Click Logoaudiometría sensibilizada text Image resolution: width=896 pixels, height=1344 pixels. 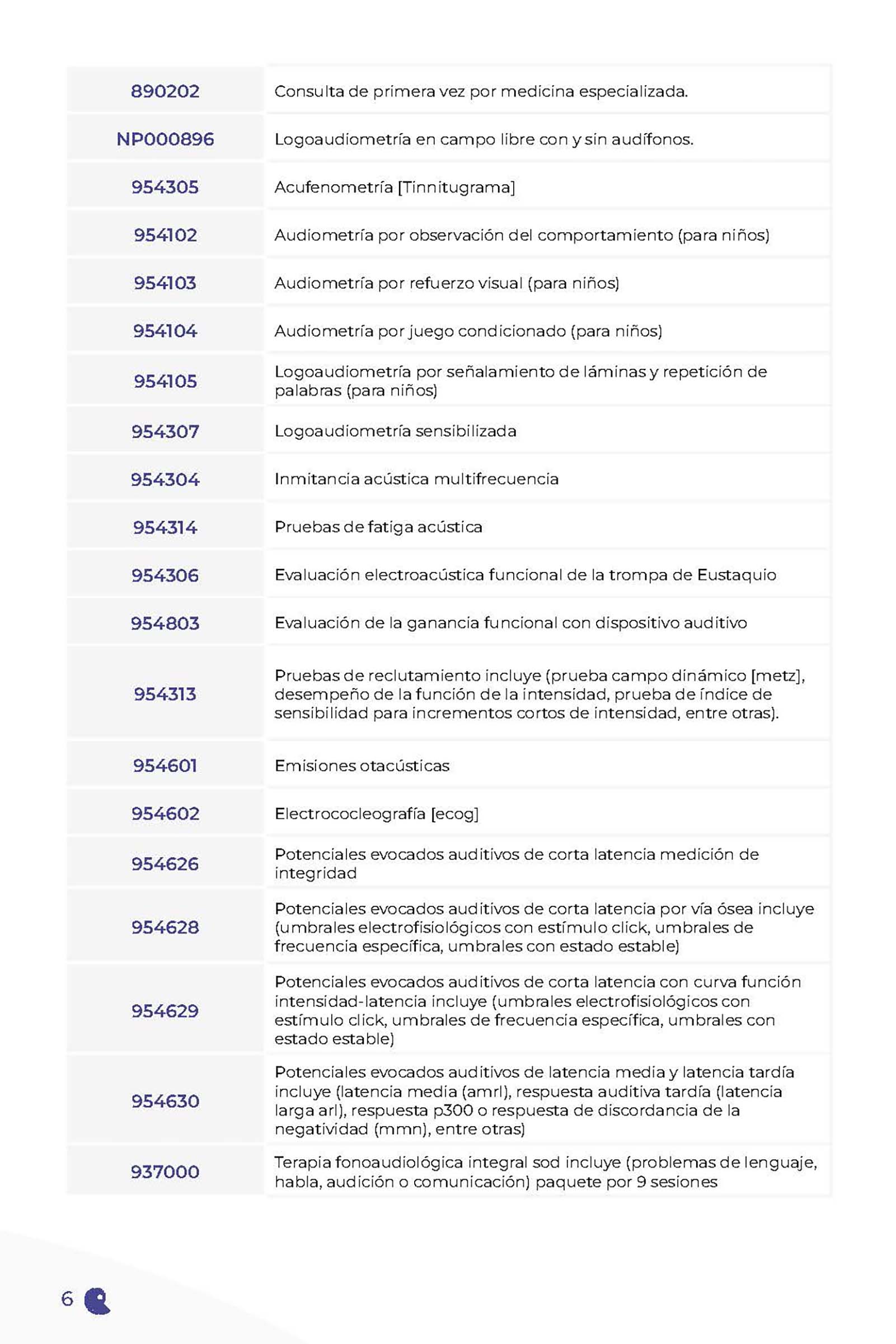pyautogui.click(x=396, y=431)
